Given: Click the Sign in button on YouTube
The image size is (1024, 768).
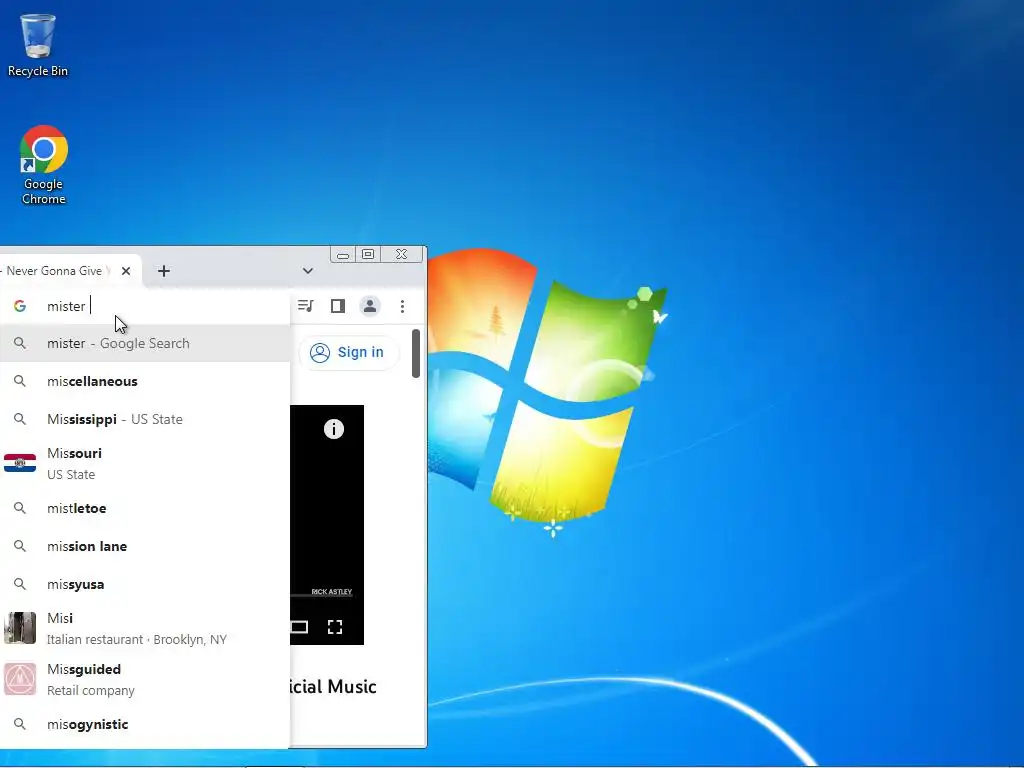Looking at the screenshot, I should [348, 353].
